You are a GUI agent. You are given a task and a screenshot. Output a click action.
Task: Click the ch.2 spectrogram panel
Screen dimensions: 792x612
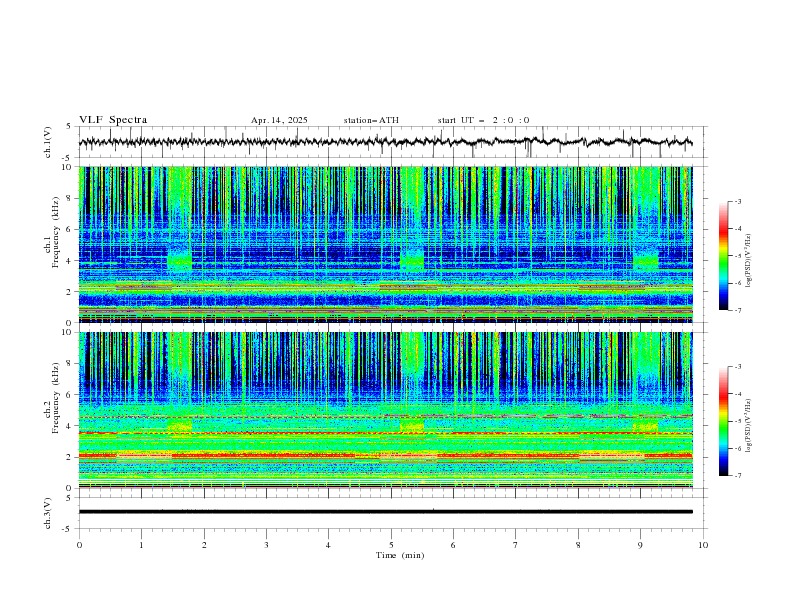[x=386, y=410]
